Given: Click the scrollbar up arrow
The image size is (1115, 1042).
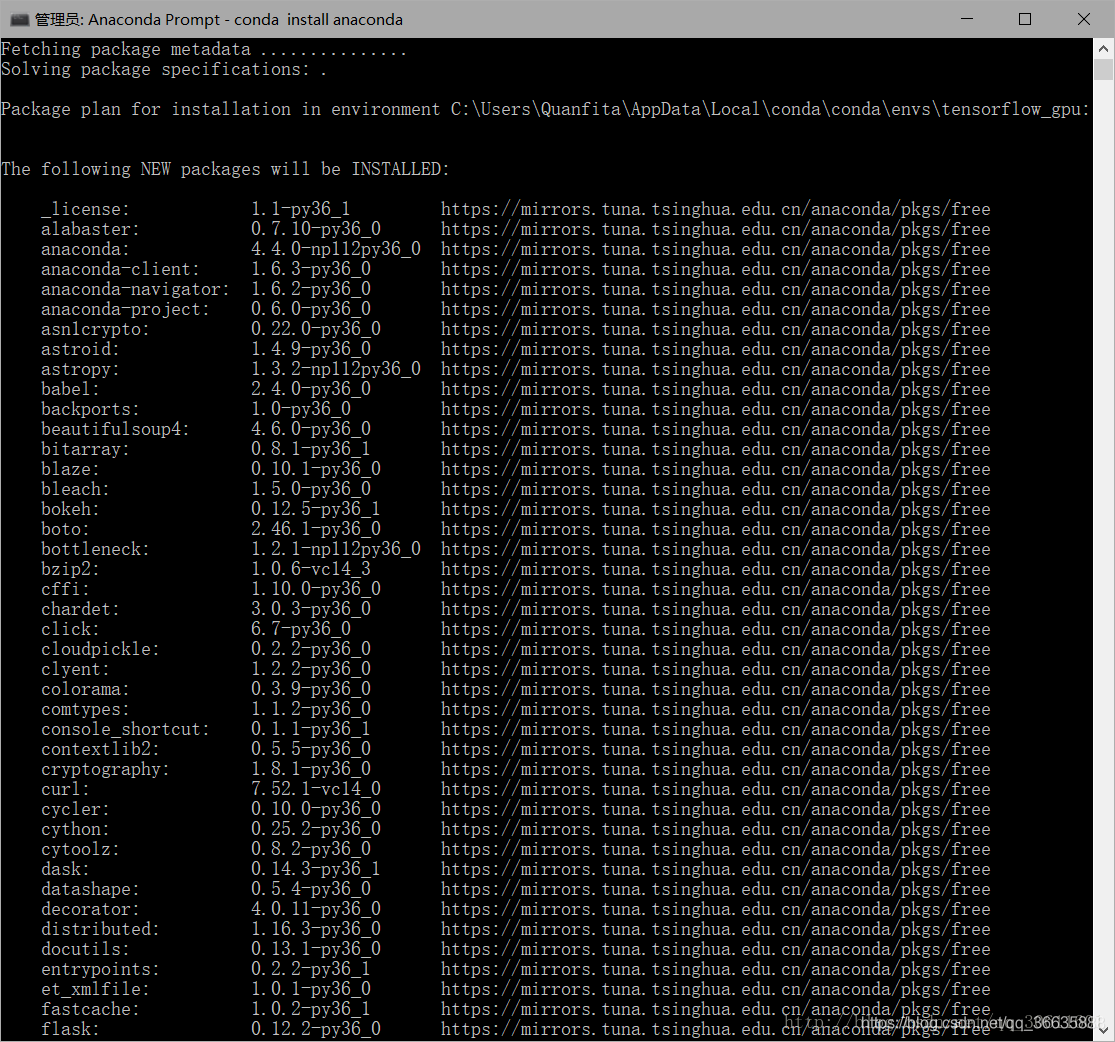Looking at the screenshot, I should [1104, 49].
